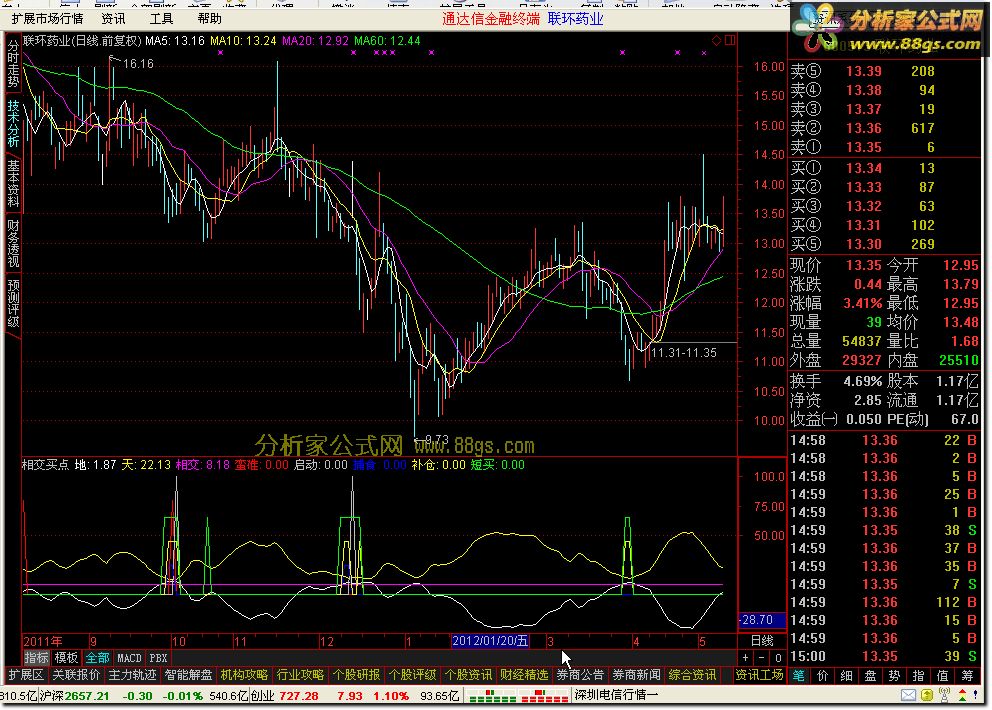Viewport: 992px width, 710px height.
Task: Click the antenna signal status icon
Action: 945,695
